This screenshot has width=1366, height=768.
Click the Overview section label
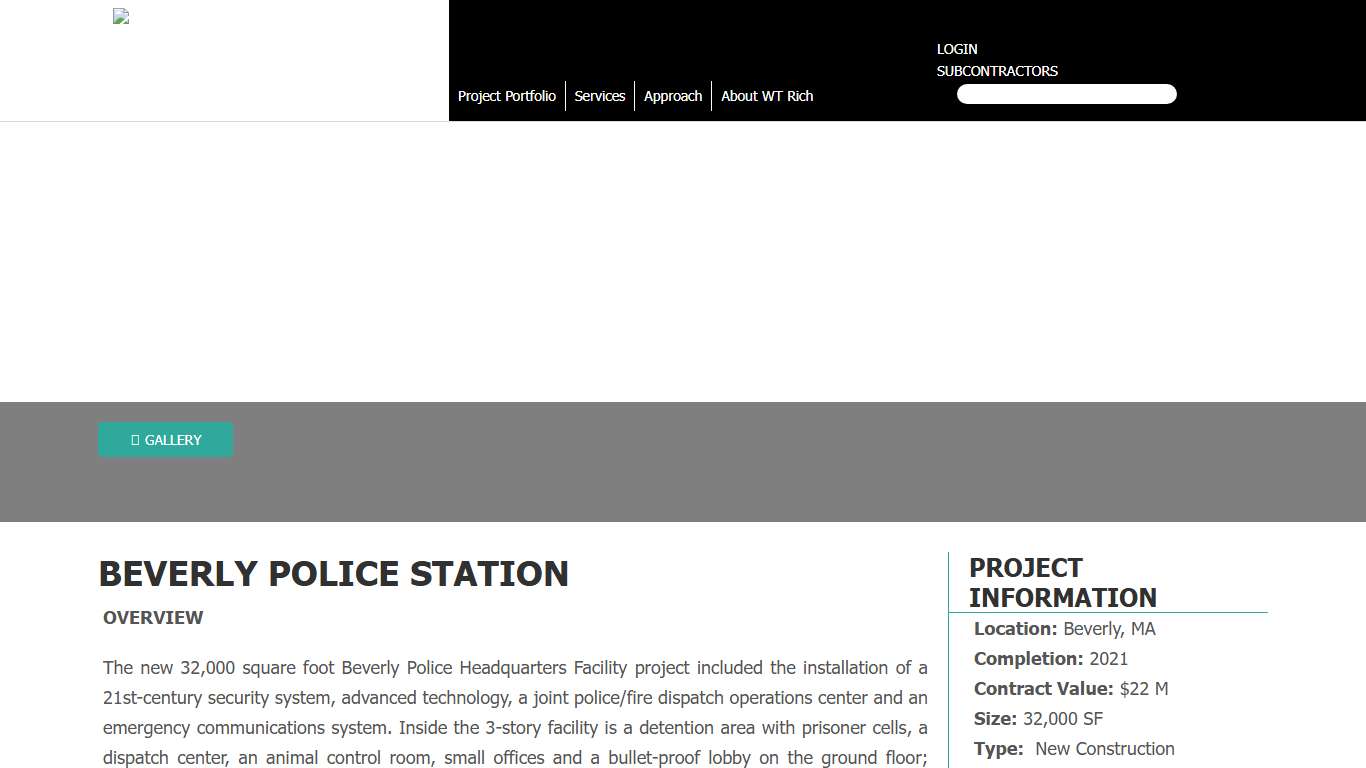click(x=153, y=618)
